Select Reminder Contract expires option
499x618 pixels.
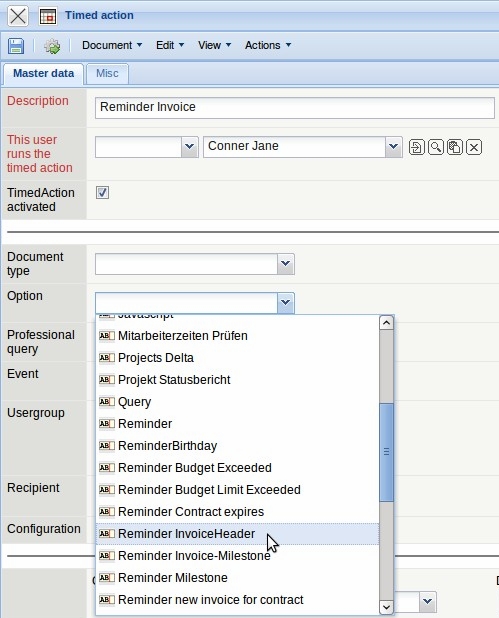coord(237,512)
